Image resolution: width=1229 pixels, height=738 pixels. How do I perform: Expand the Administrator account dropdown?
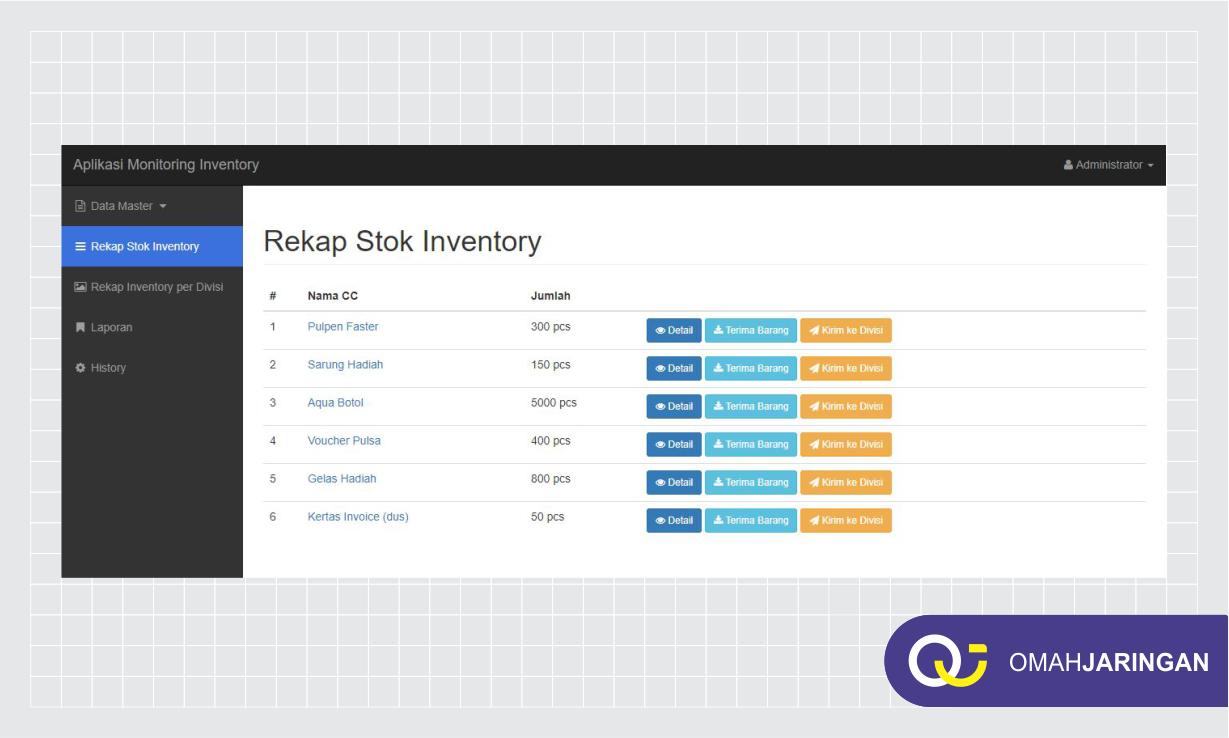(x=1108, y=165)
